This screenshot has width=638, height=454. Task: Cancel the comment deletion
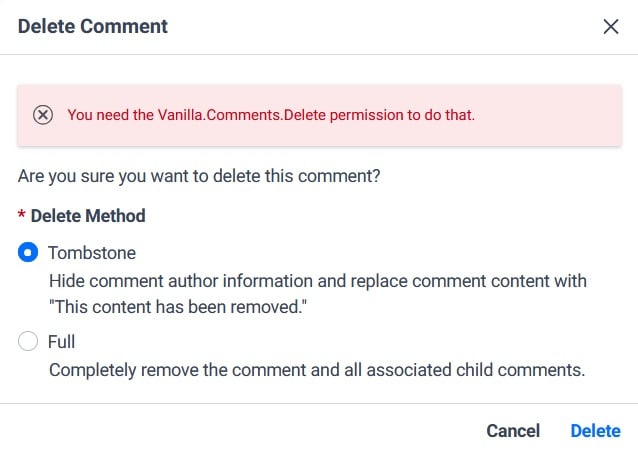pos(513,431)
